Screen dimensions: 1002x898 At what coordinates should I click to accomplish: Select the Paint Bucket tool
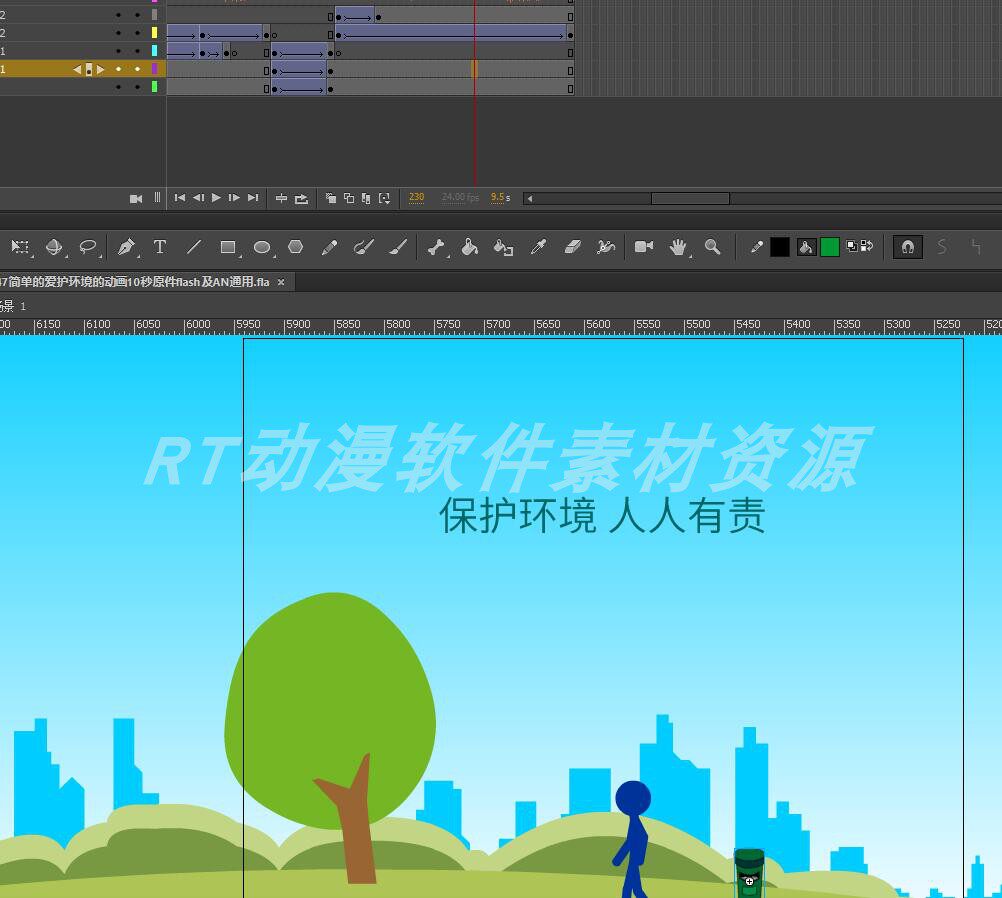point(470,247)
